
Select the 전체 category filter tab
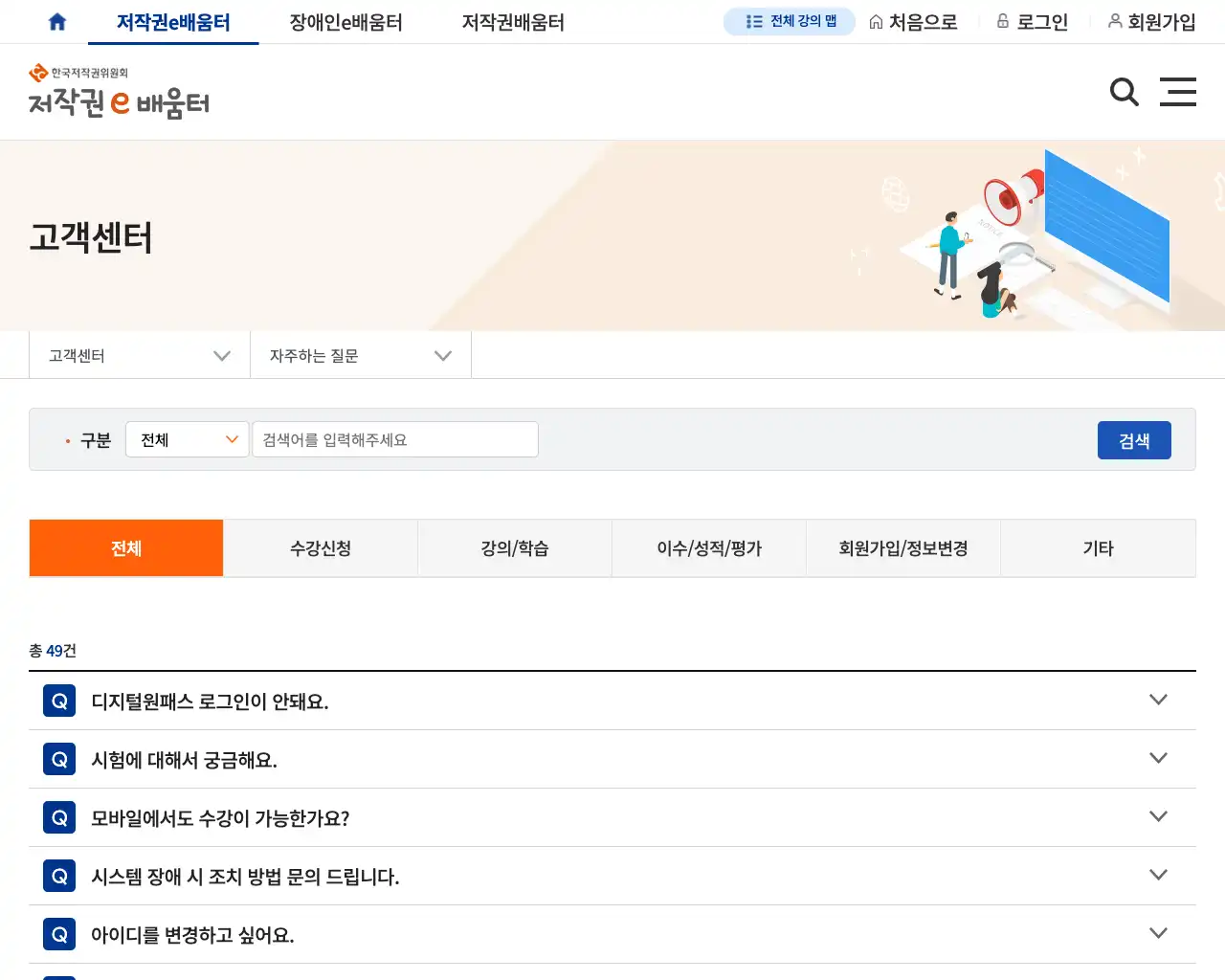pyautogui.click(x=125, y=547)
